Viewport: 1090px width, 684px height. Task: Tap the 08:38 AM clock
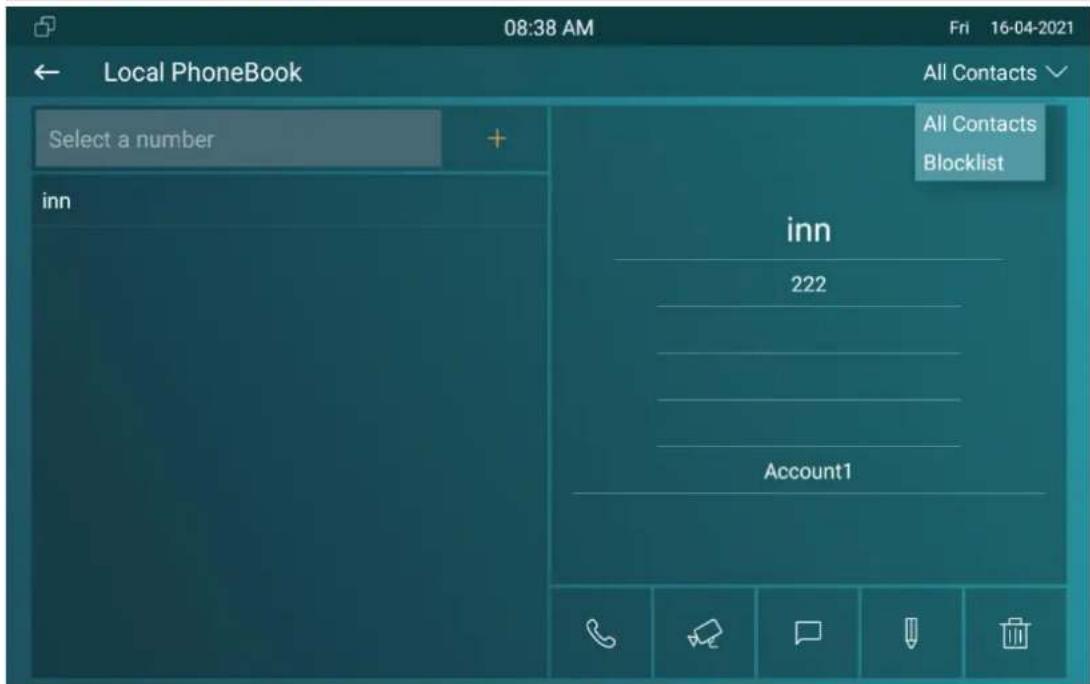click(x=548, y=28)
